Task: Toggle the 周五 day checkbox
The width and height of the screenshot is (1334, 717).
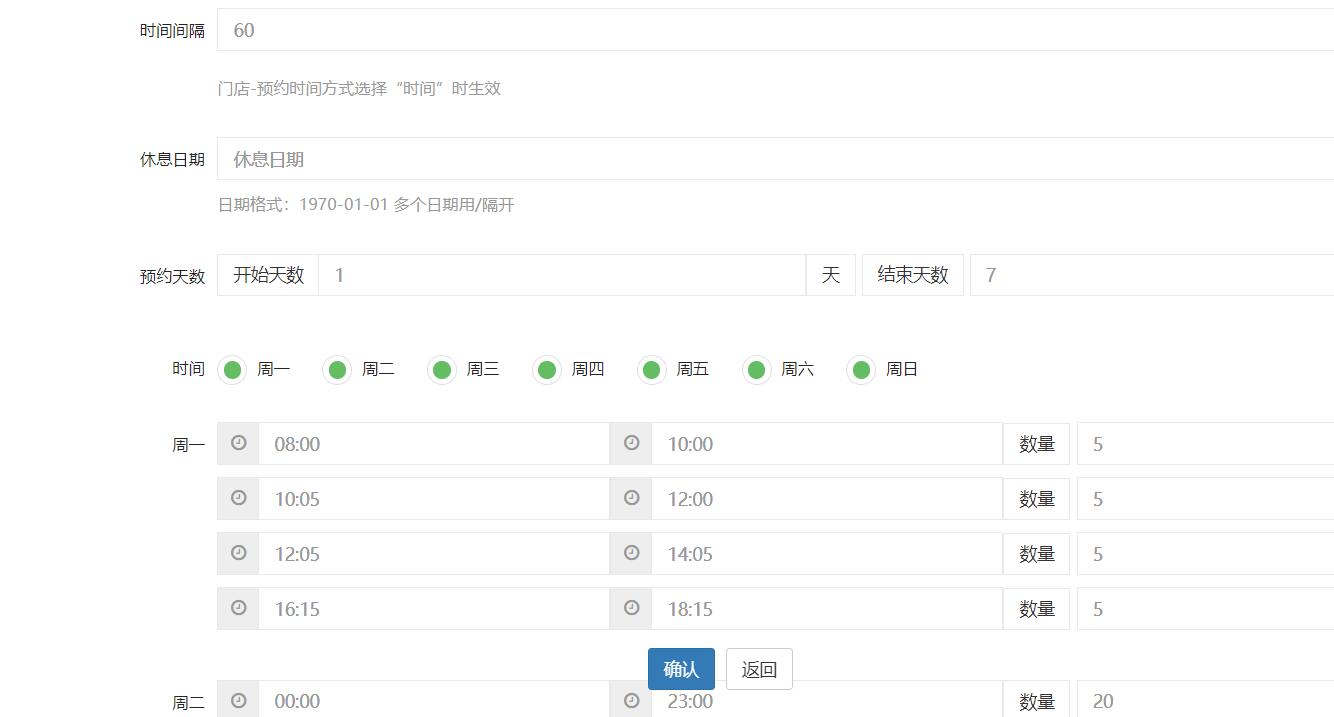Action: (652, 370)
